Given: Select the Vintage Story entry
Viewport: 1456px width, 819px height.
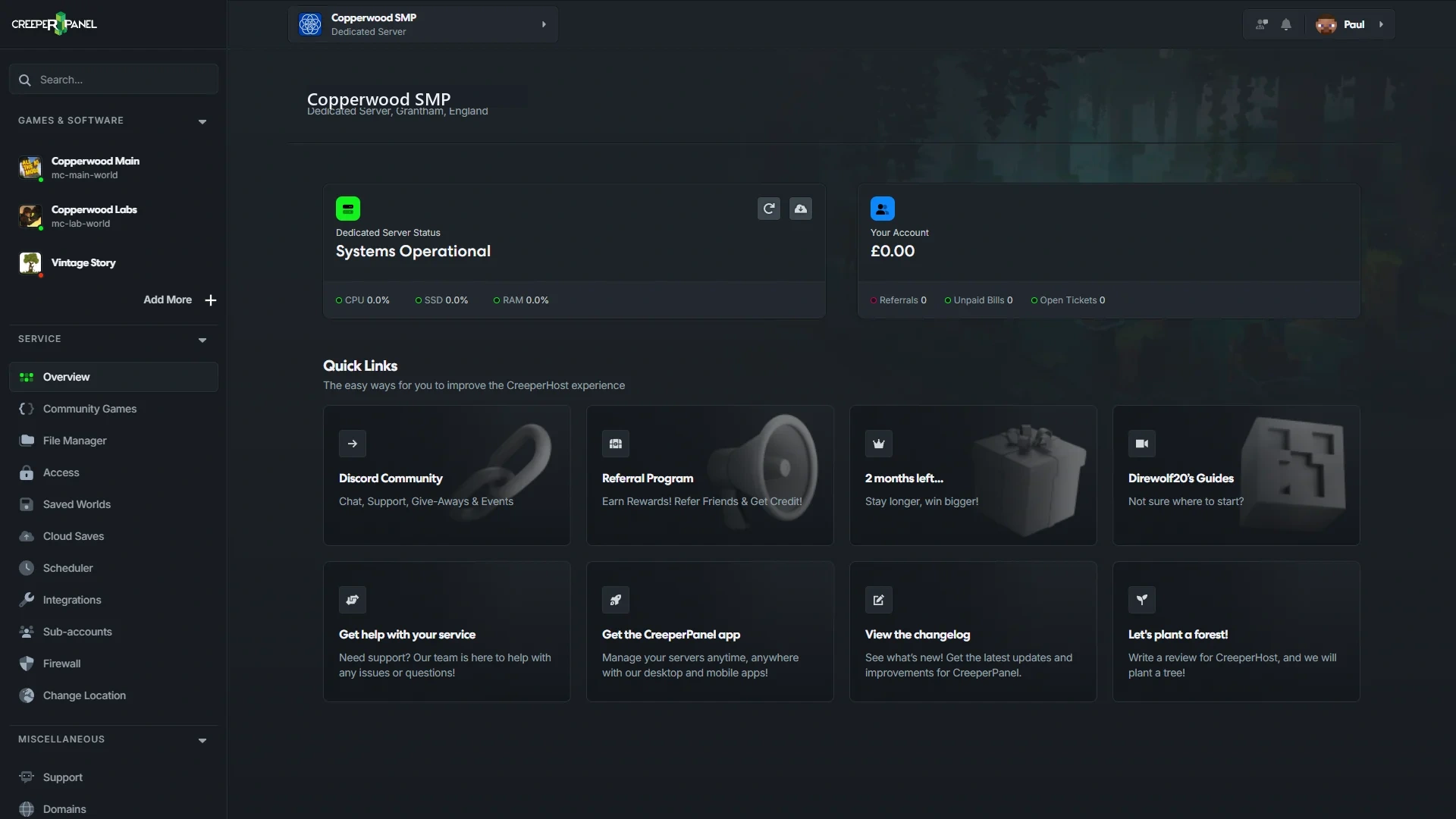Looking at the screenshot, I should [x=114, y=263].
